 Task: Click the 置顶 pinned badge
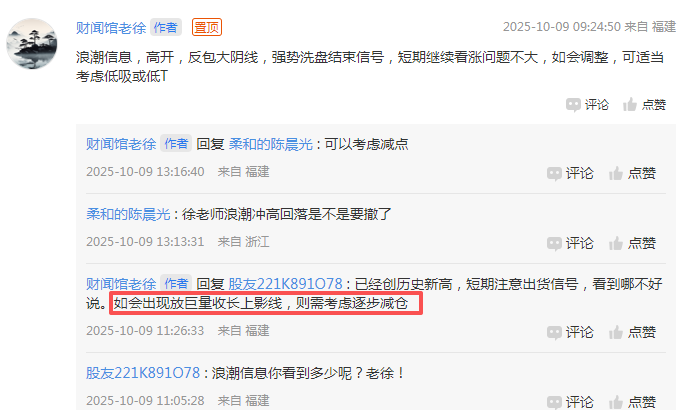coord(206,27)
